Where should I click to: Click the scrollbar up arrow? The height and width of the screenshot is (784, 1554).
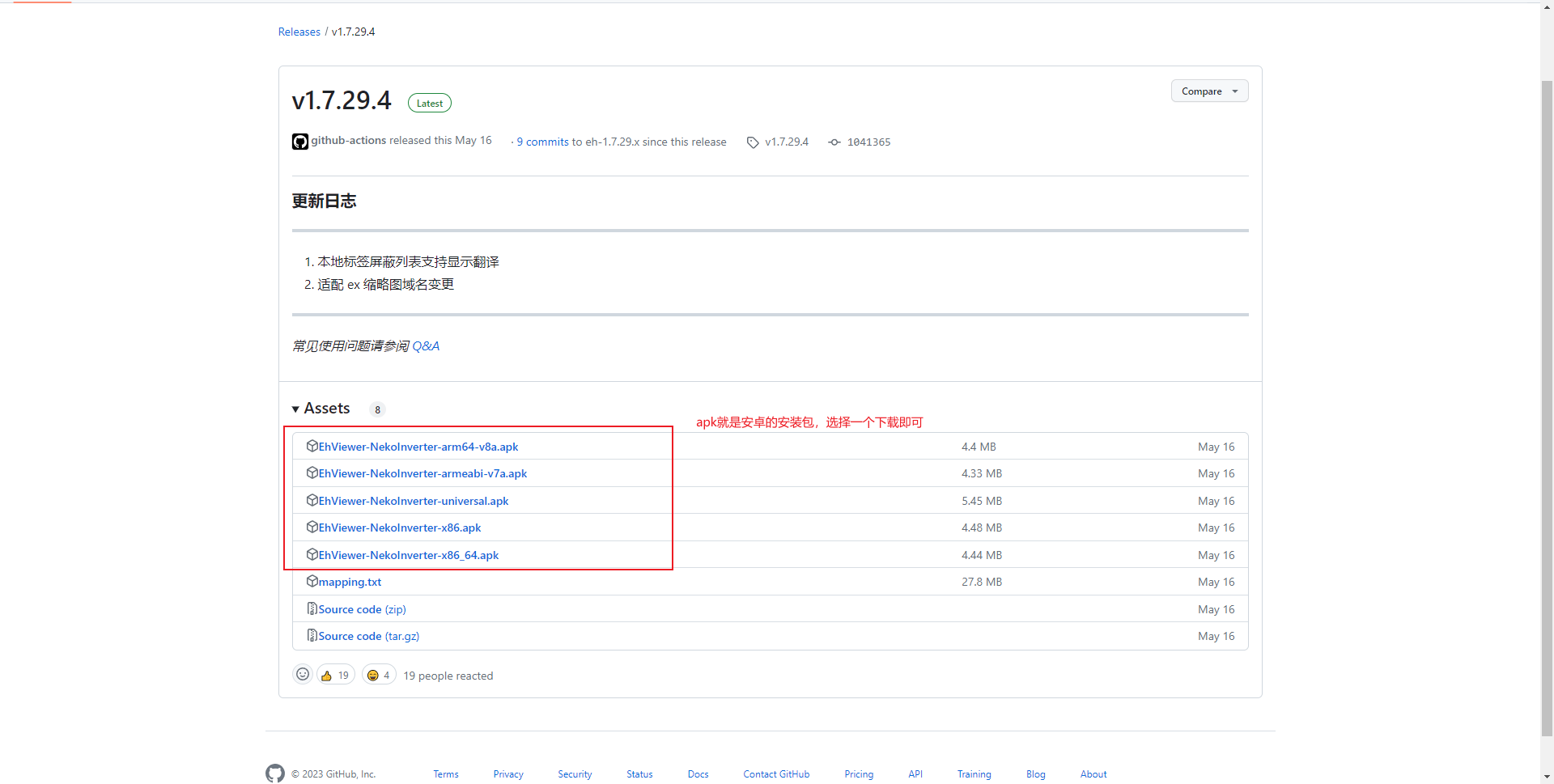[x=1547, y=7]
